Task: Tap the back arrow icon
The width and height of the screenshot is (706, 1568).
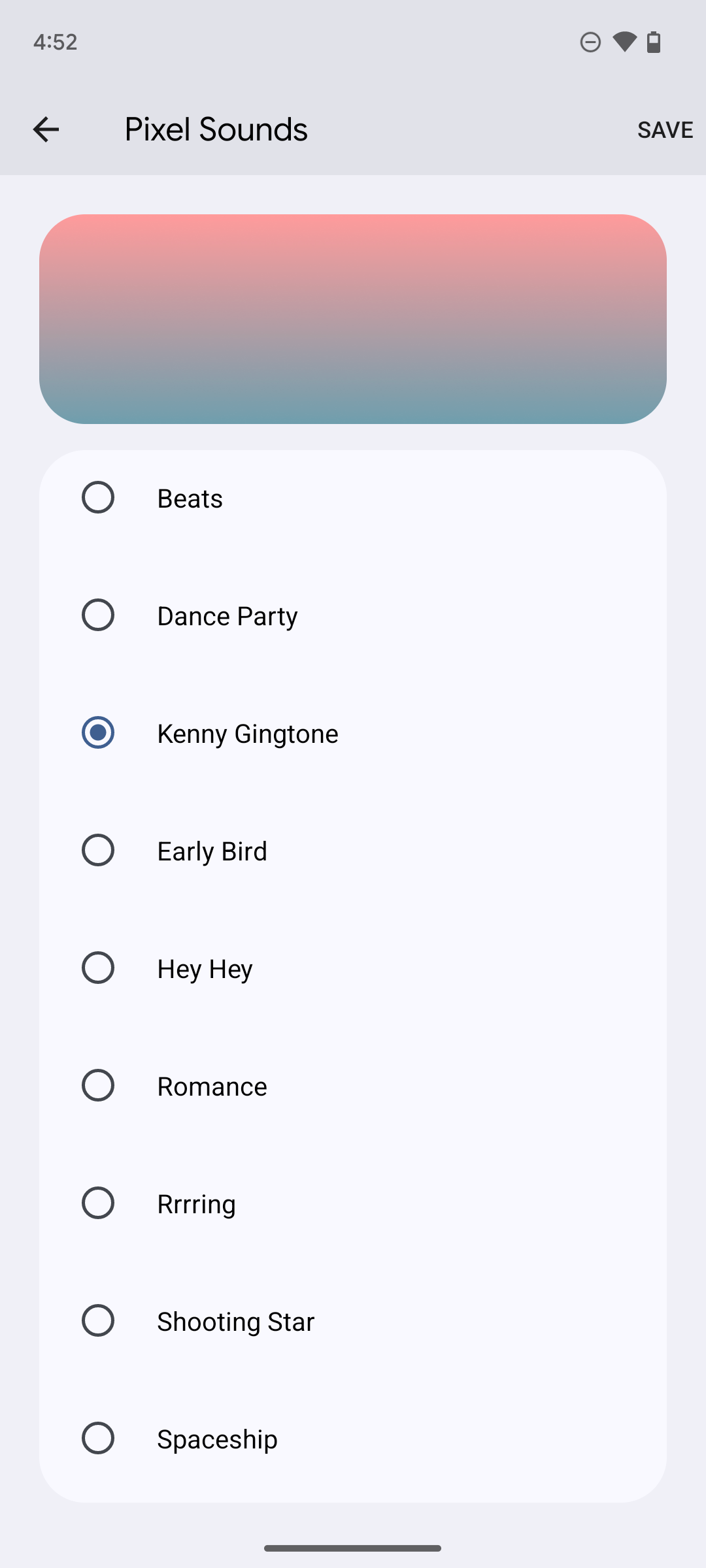Action: coord(46,129)
